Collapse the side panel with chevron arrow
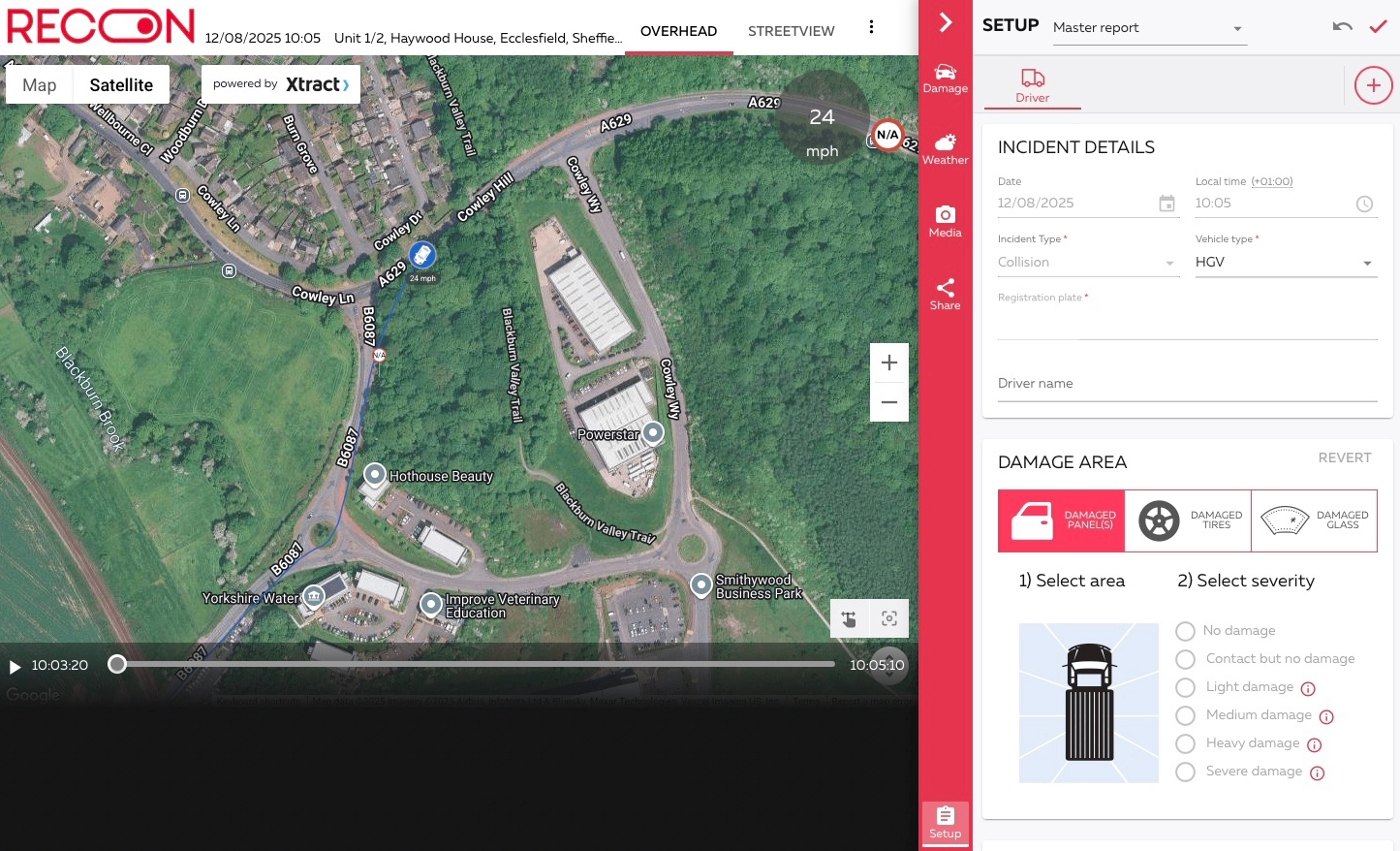1400x851 pixels. 946,22
